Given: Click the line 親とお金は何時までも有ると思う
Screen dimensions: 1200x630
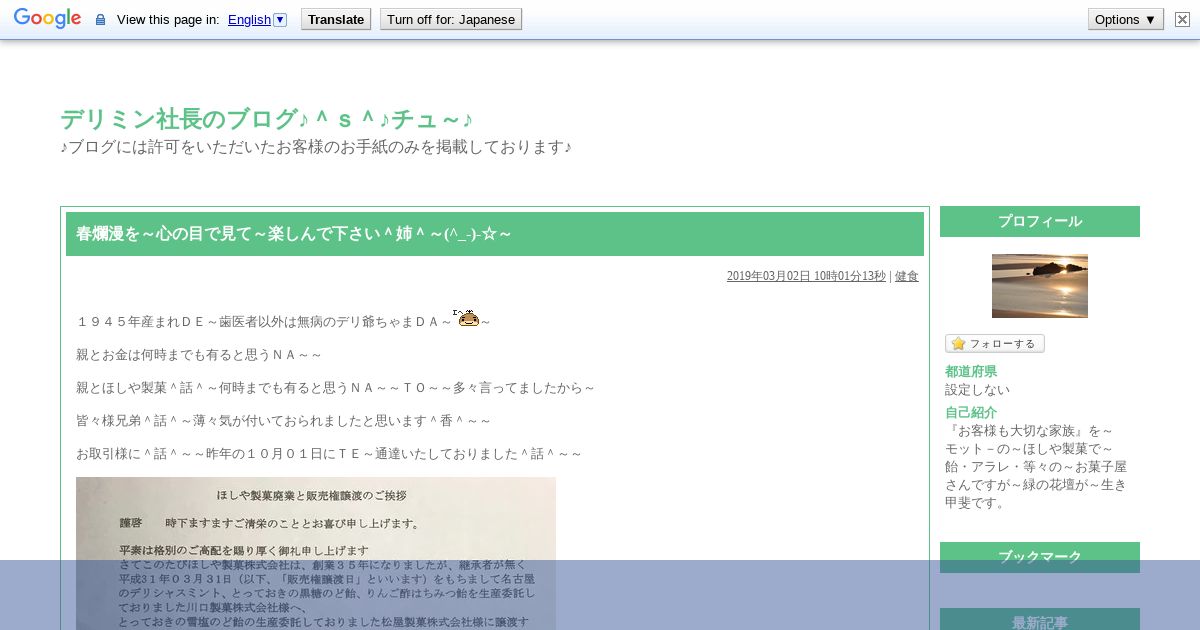Looking at the screenshot, I should click(x=199, y=355).
